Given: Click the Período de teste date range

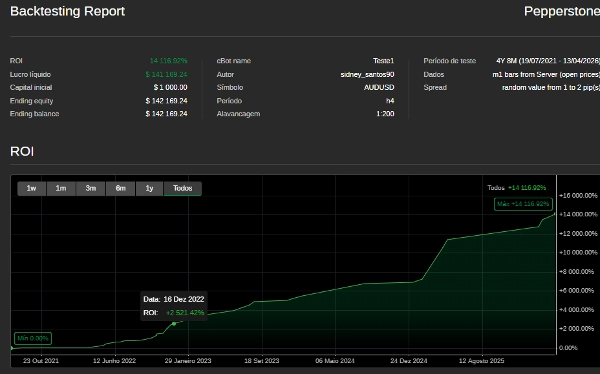Looking at the screenshot, I should pyautogui.click(x=548, y=61).
